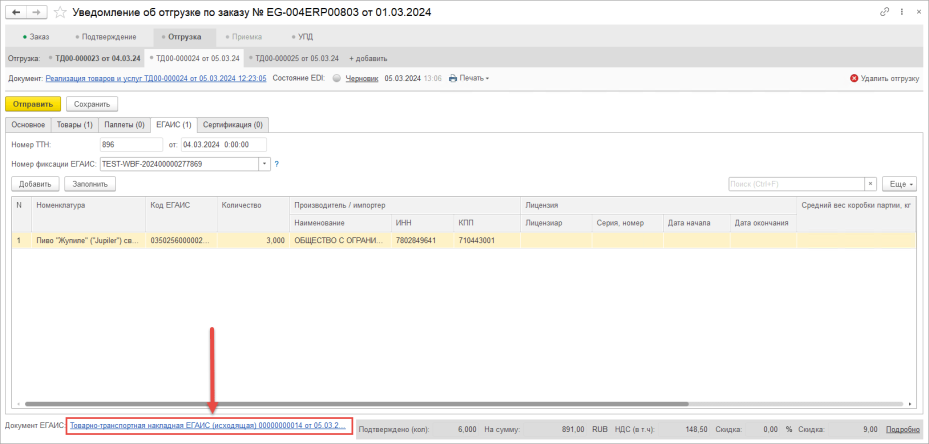Open the Реализация товаров и услуг document link
The image size is (929, 444).
pos(156,78)
